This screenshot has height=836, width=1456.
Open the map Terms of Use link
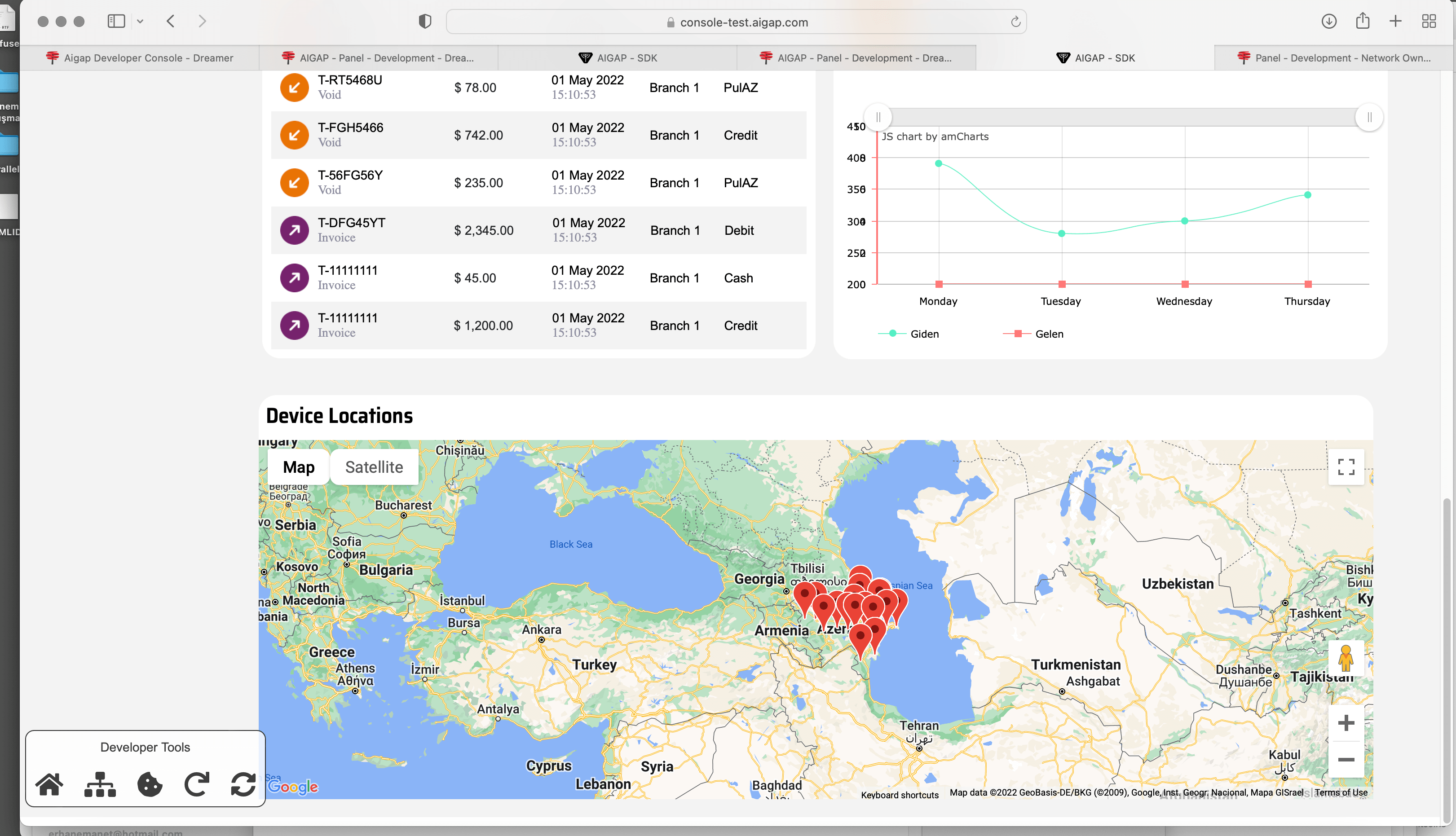pos(1341,792)
